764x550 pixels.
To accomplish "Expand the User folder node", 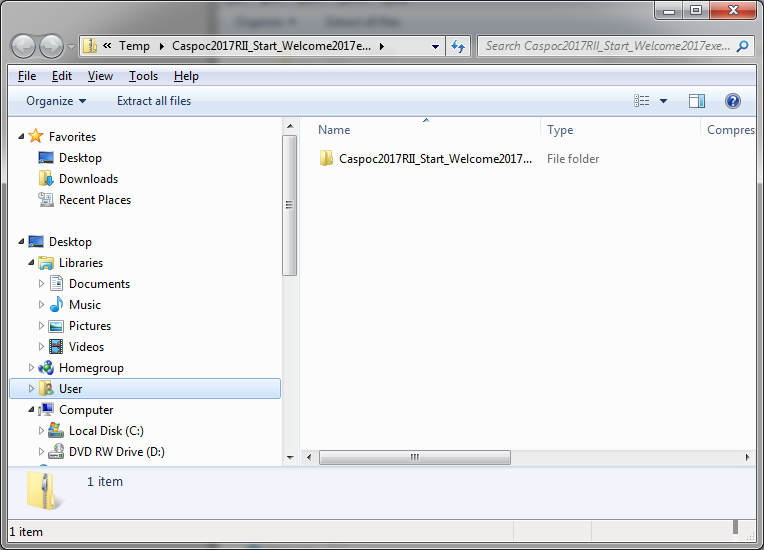I will [x=31, y=388].
